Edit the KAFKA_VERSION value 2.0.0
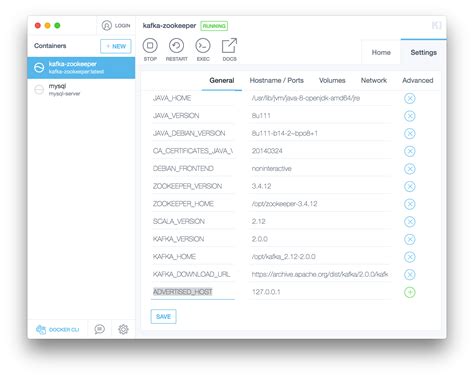 (320, 239)
